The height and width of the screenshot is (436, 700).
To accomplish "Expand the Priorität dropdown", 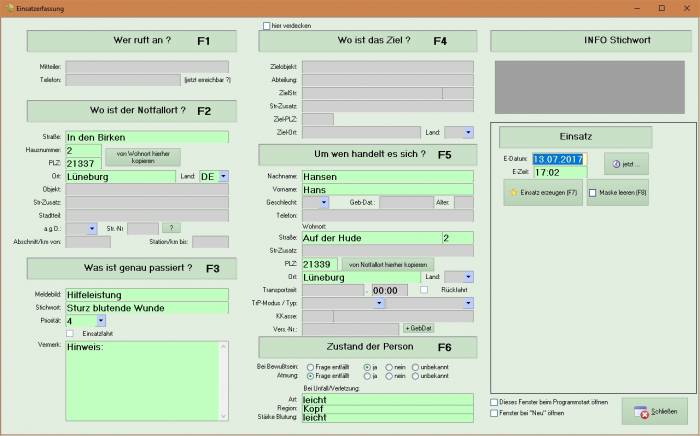I will click(97, 321).
